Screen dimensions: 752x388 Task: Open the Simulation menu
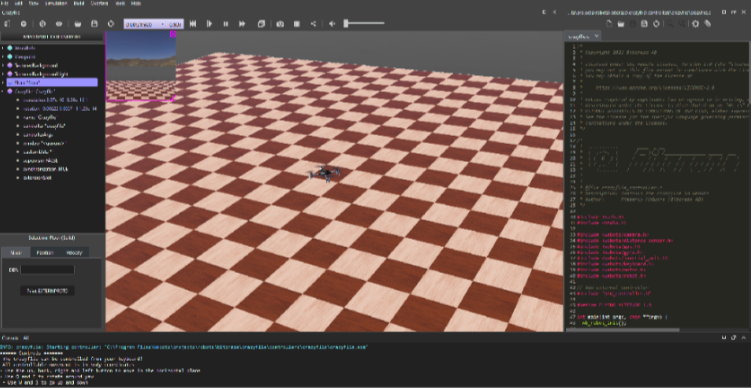click(x=56, y=3)
